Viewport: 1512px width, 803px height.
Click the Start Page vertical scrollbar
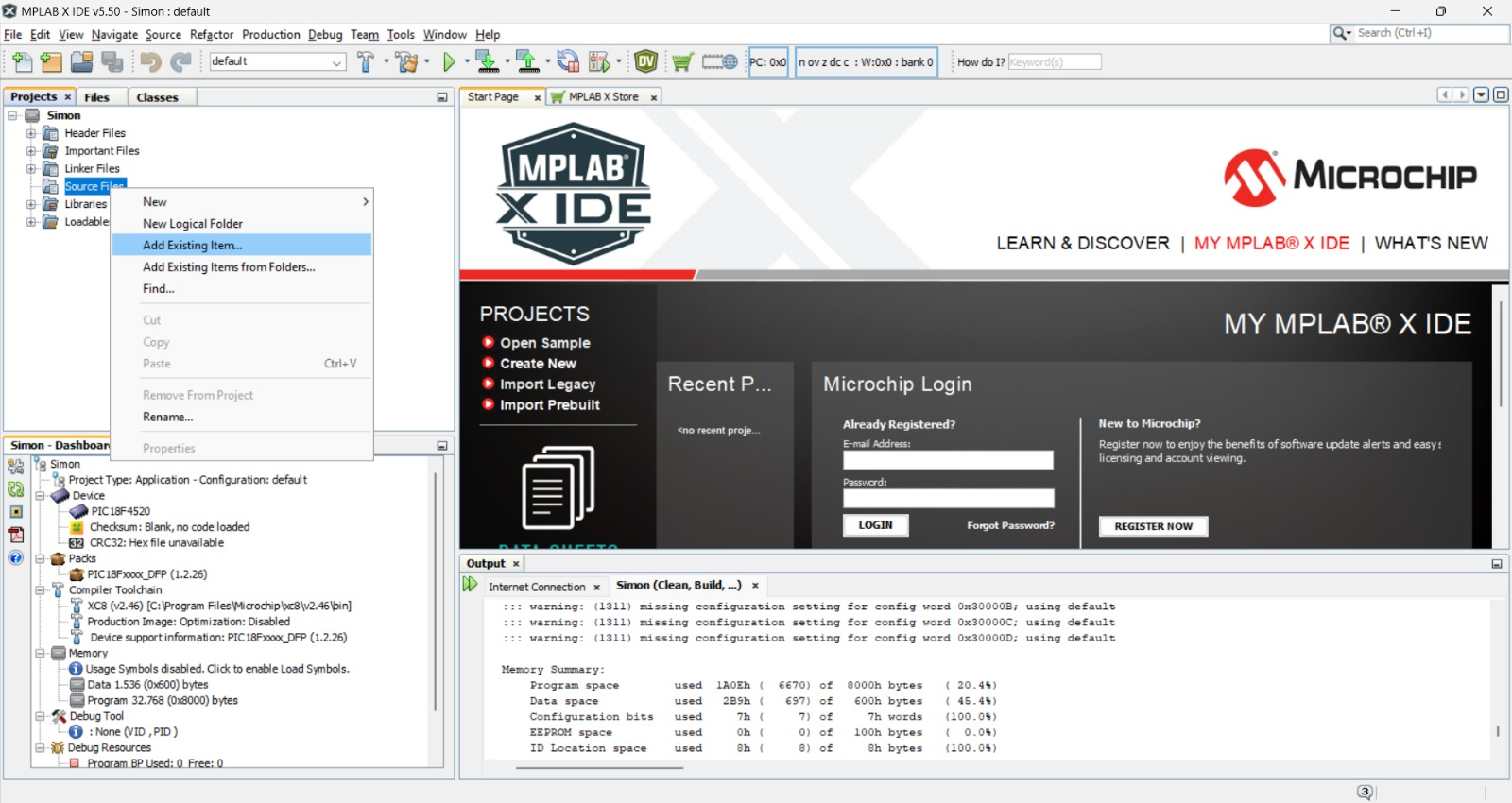tap(1501, 354)
